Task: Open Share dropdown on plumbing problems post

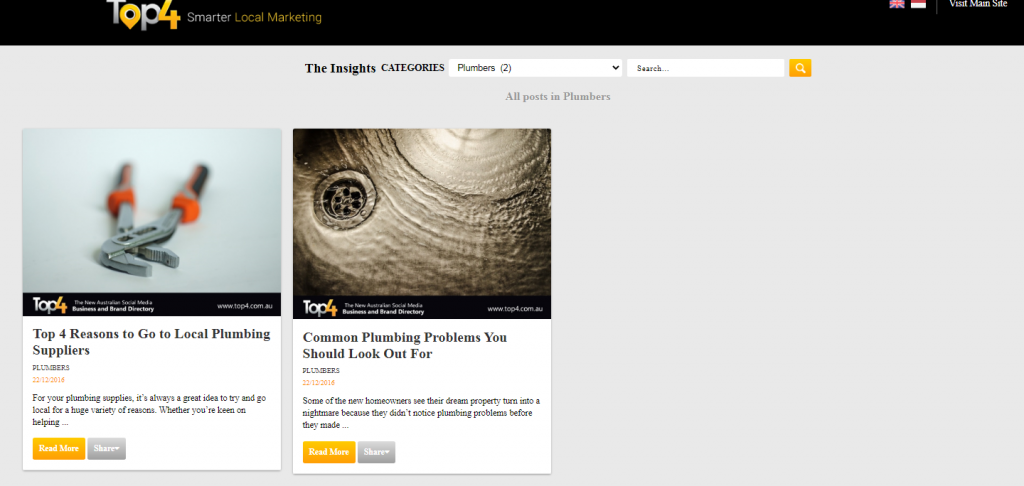Action: pos(376,452)
